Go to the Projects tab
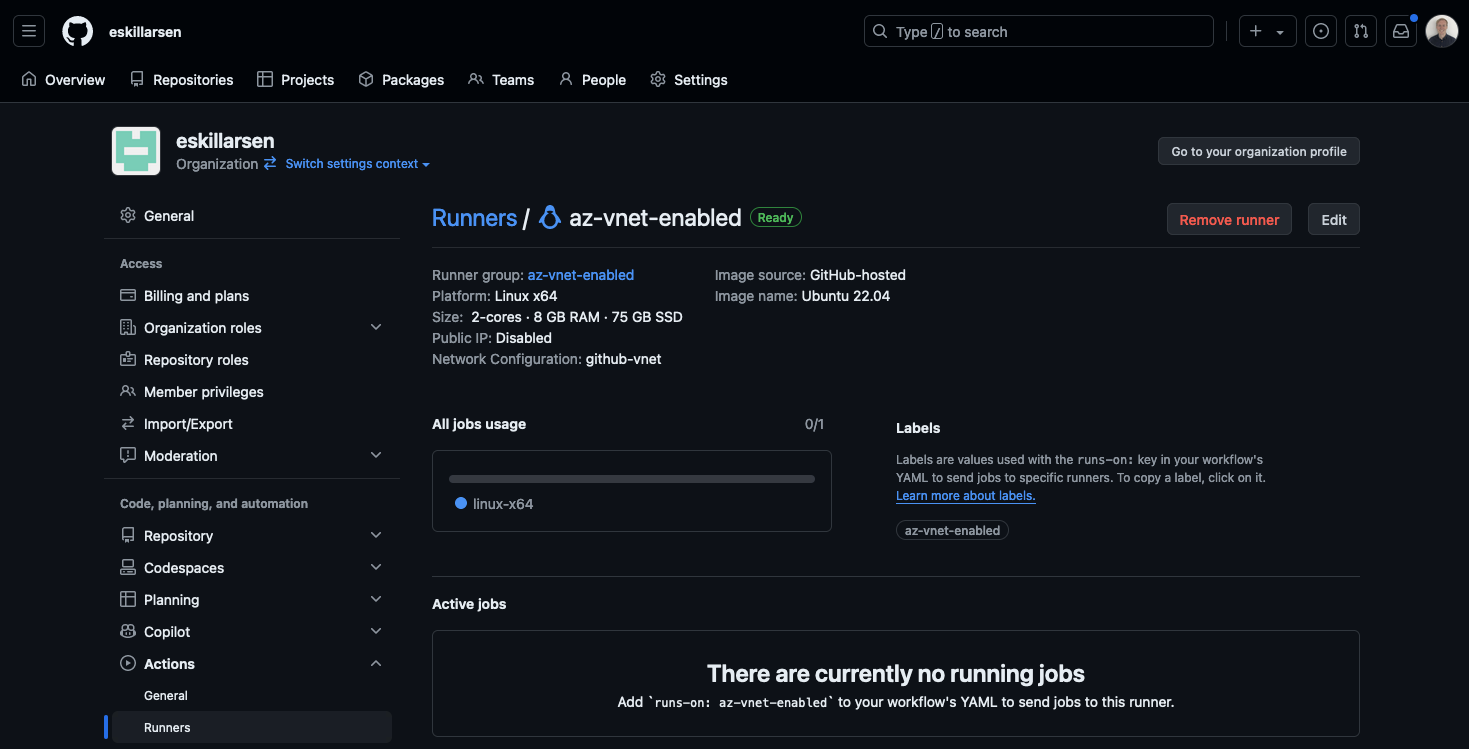The image size is (1469, 749). (x=295, y=79)
